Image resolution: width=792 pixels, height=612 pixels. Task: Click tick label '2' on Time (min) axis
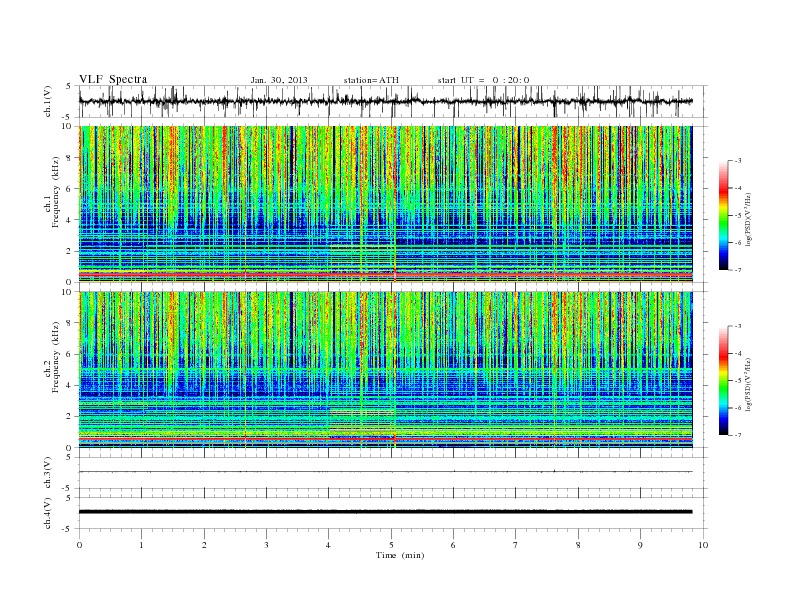[204, 545]
